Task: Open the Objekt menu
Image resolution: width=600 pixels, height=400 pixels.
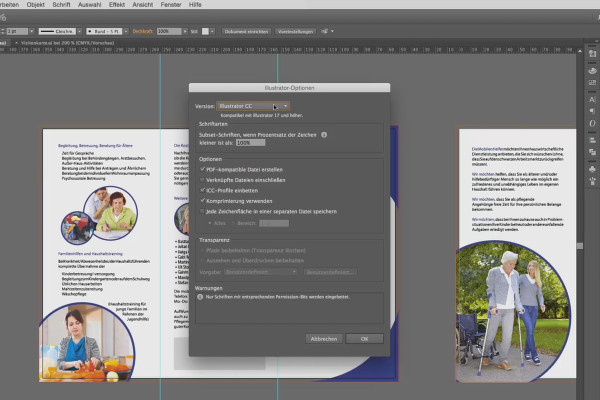Action: [x=36, y=5]
